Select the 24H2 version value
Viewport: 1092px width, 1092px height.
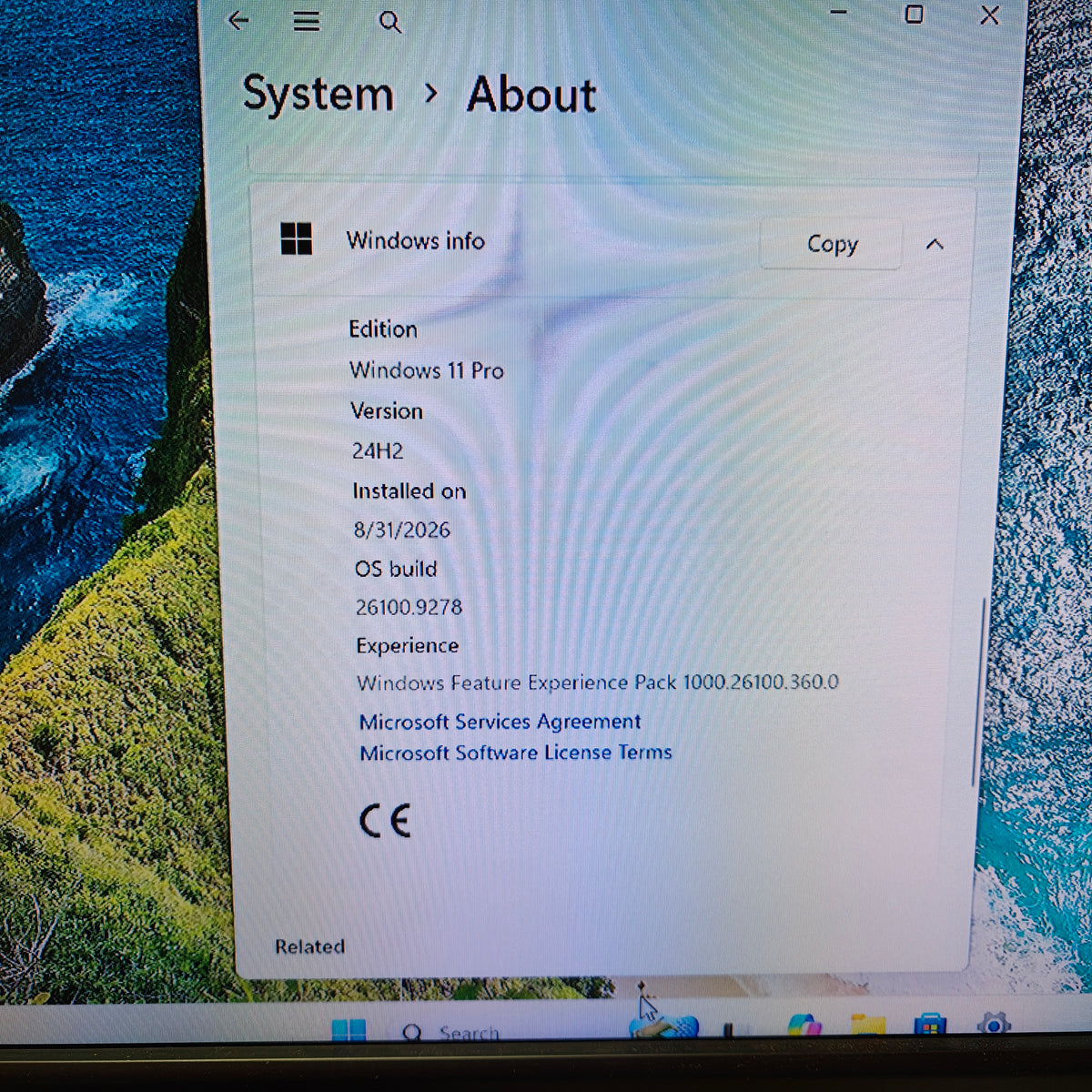[378, 450]
